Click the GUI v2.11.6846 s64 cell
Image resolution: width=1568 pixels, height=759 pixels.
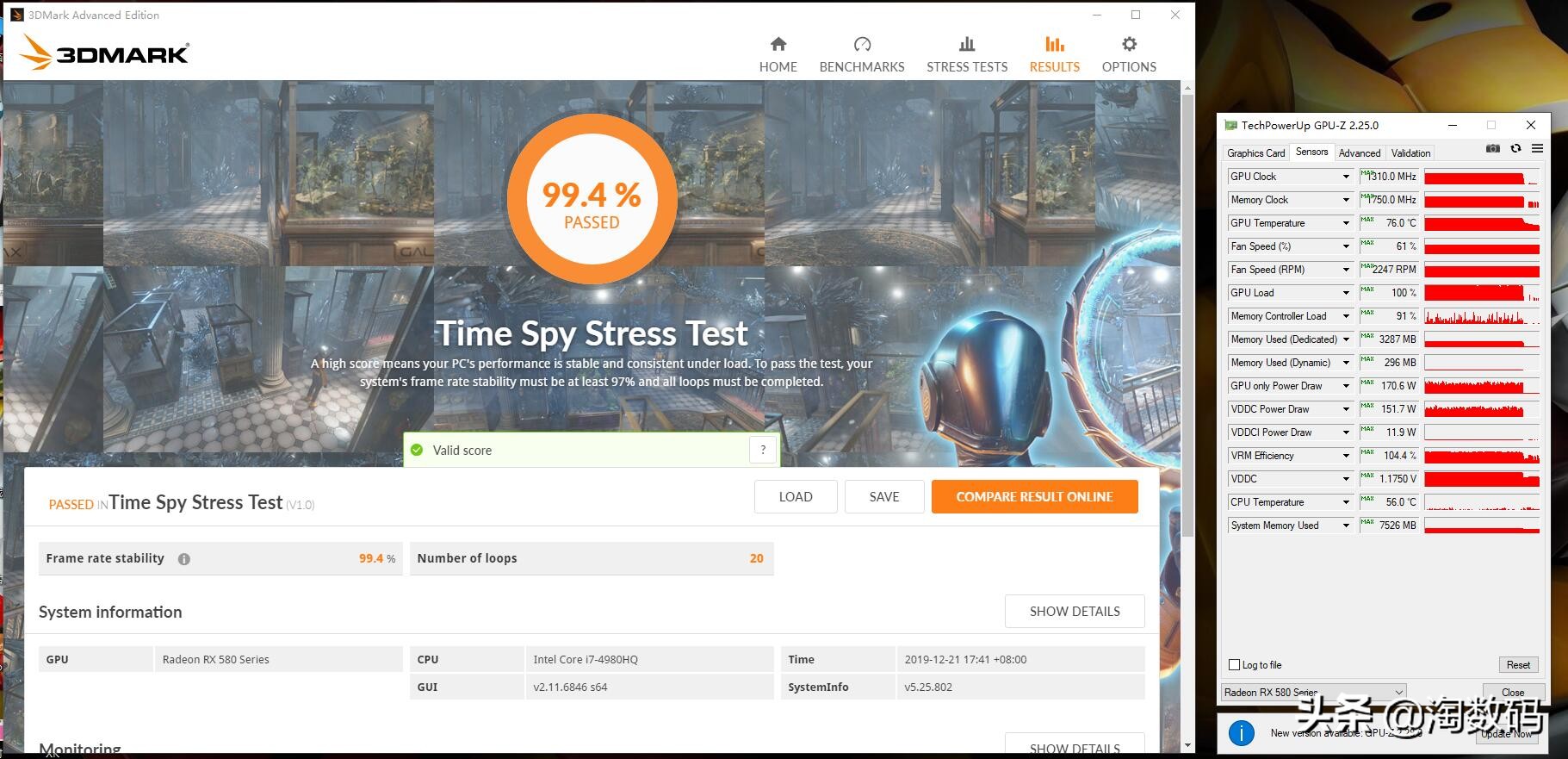pos(648,687)
